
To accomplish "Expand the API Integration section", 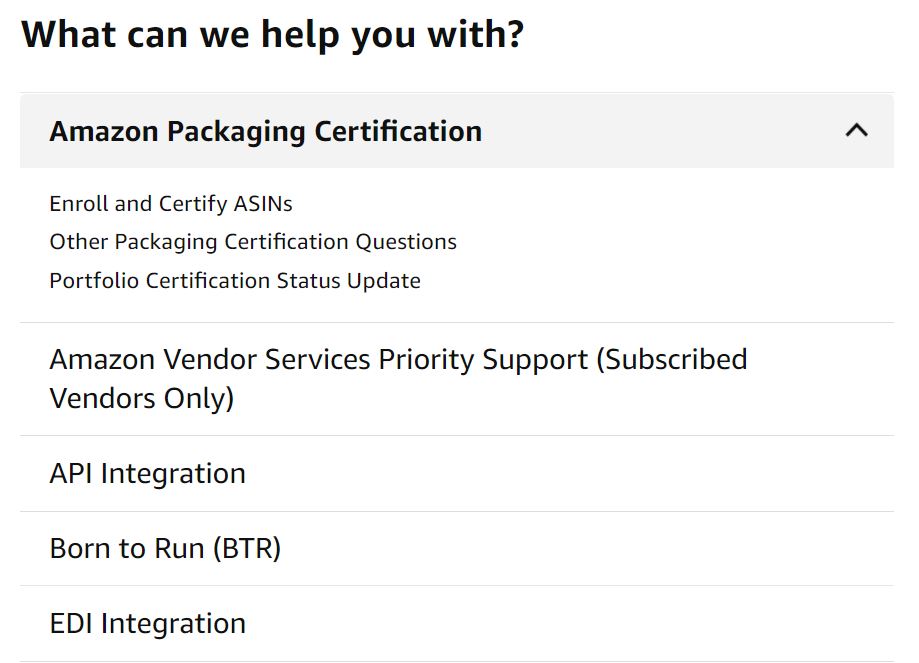I will click(x=147, y=474).
